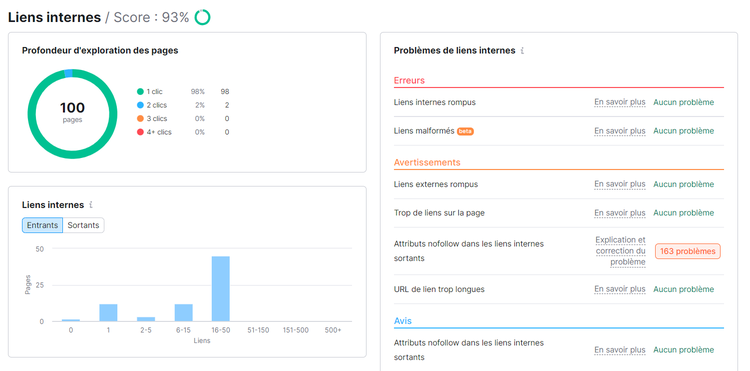The height and width of the screenshot is (371, 750).
Task: Switch to the Sortants tab
Action: (x=83, y=225)
